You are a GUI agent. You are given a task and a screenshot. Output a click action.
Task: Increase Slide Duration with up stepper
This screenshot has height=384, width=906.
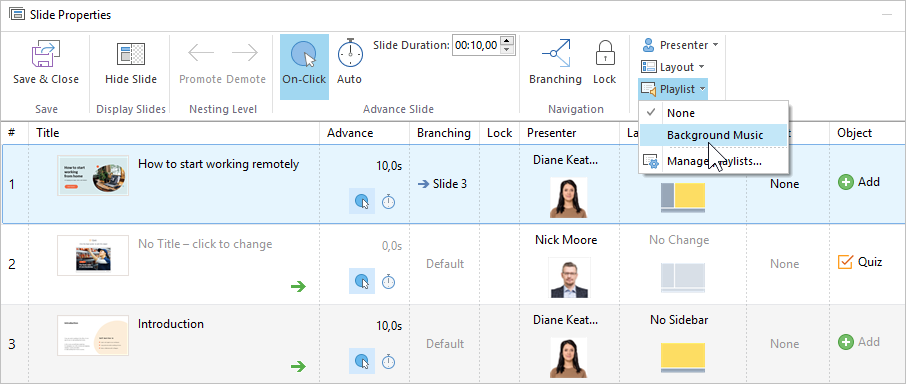pyautogui.click(x=507, y=40)
